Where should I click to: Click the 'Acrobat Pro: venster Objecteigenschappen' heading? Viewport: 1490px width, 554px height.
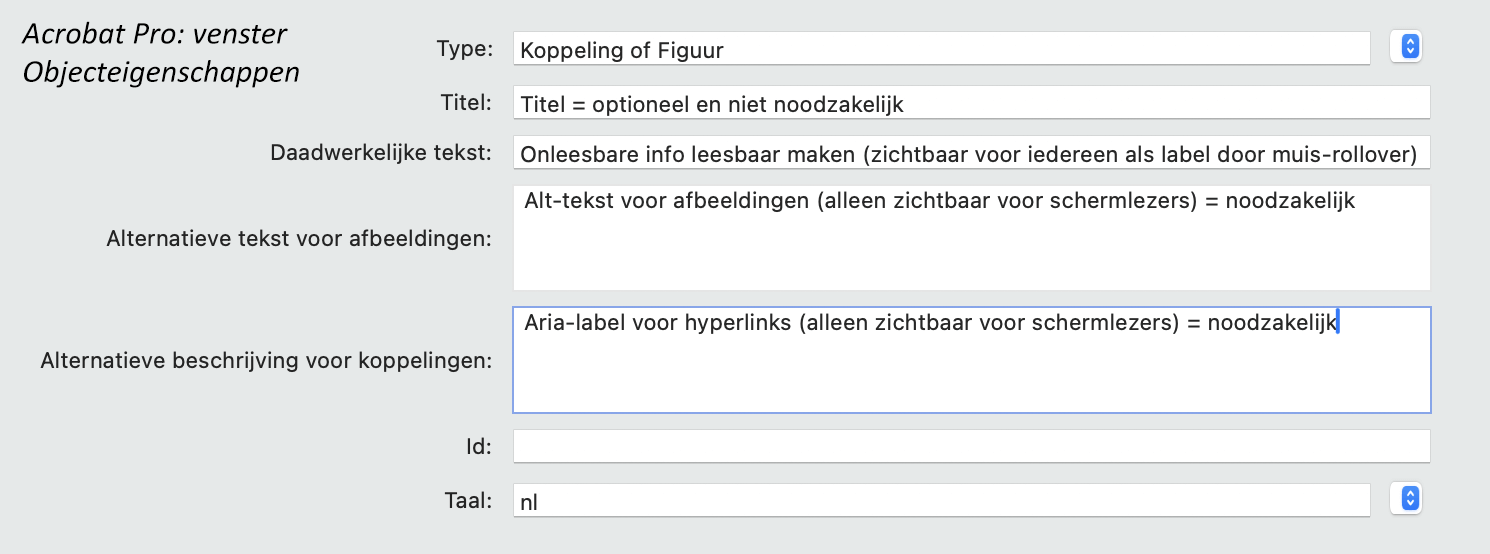pyautogui.click(x=160, y=54)
